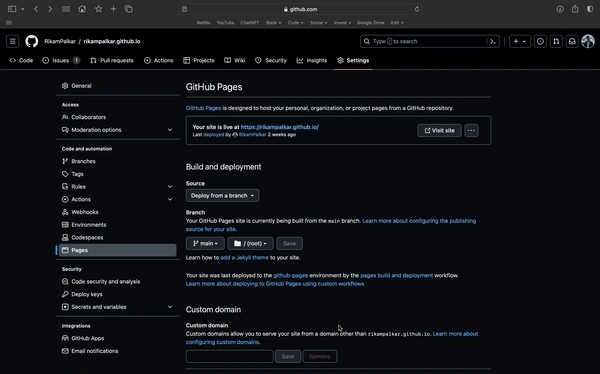
Task: Open the Insights tab
Action: click(x=311, y=60)
